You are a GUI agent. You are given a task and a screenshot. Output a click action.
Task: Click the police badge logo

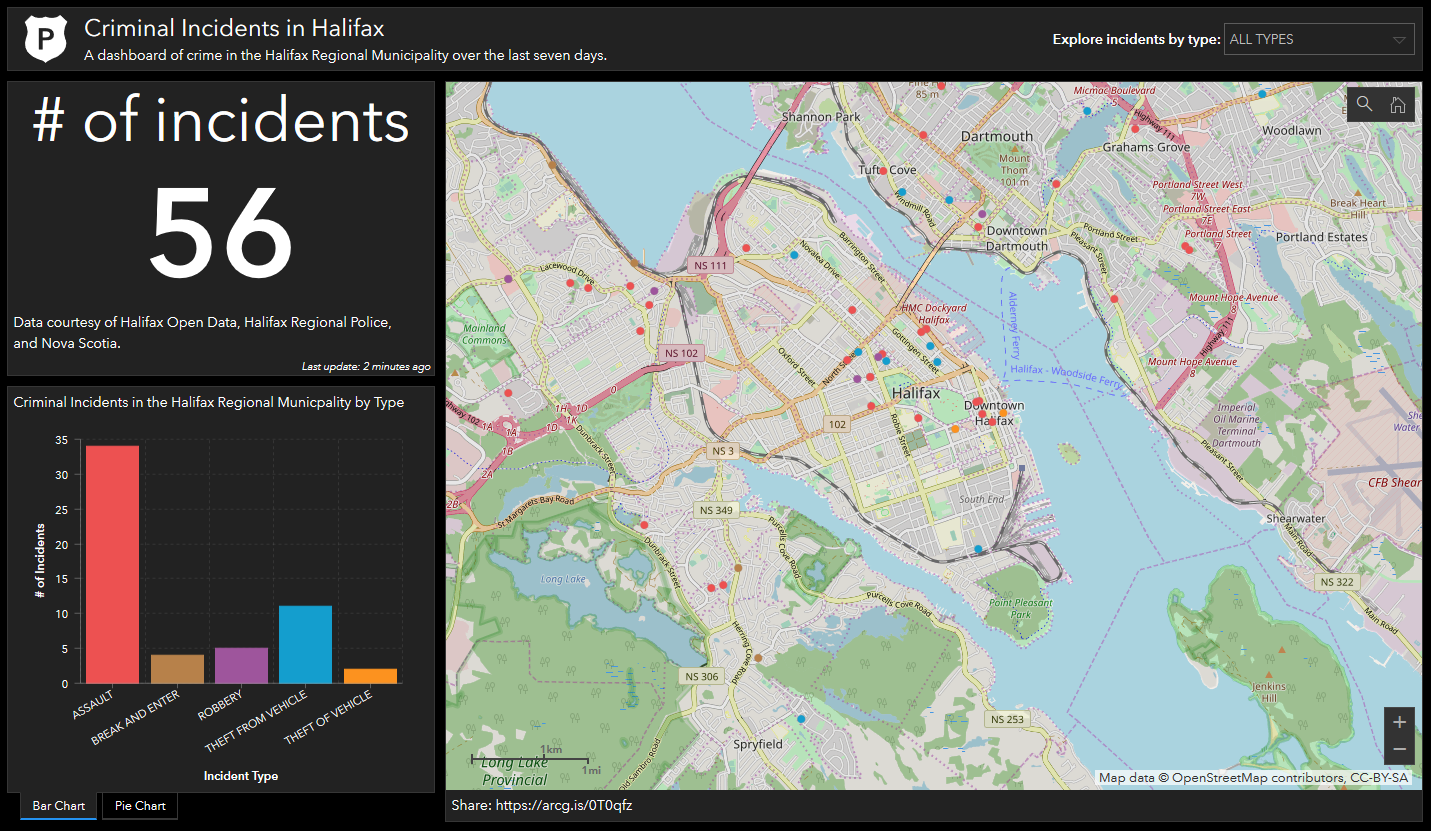tap(45, 38)
